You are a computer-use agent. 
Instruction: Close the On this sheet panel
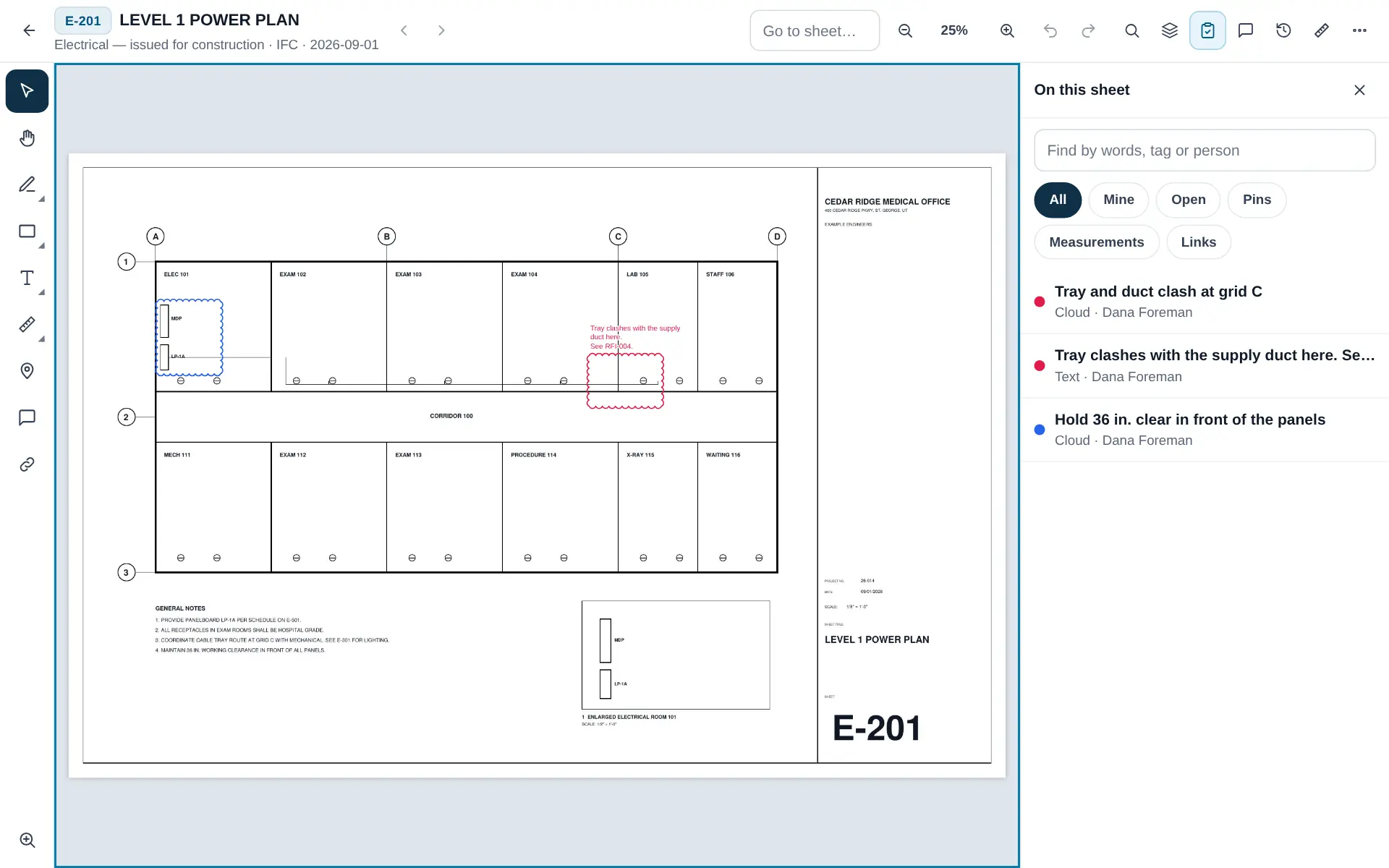coord(1359,90)
